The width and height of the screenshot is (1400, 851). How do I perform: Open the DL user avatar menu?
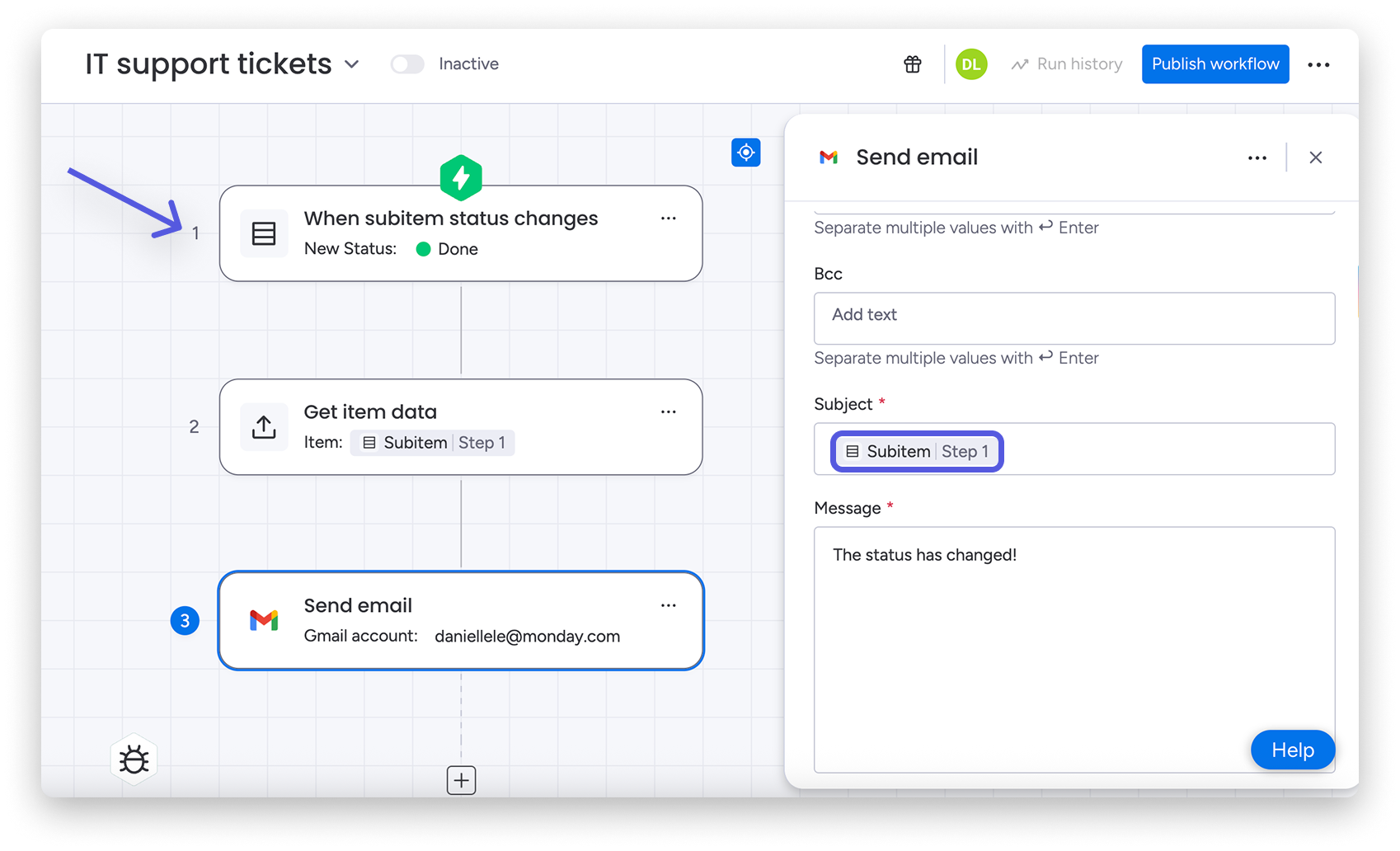pos(970,63)
